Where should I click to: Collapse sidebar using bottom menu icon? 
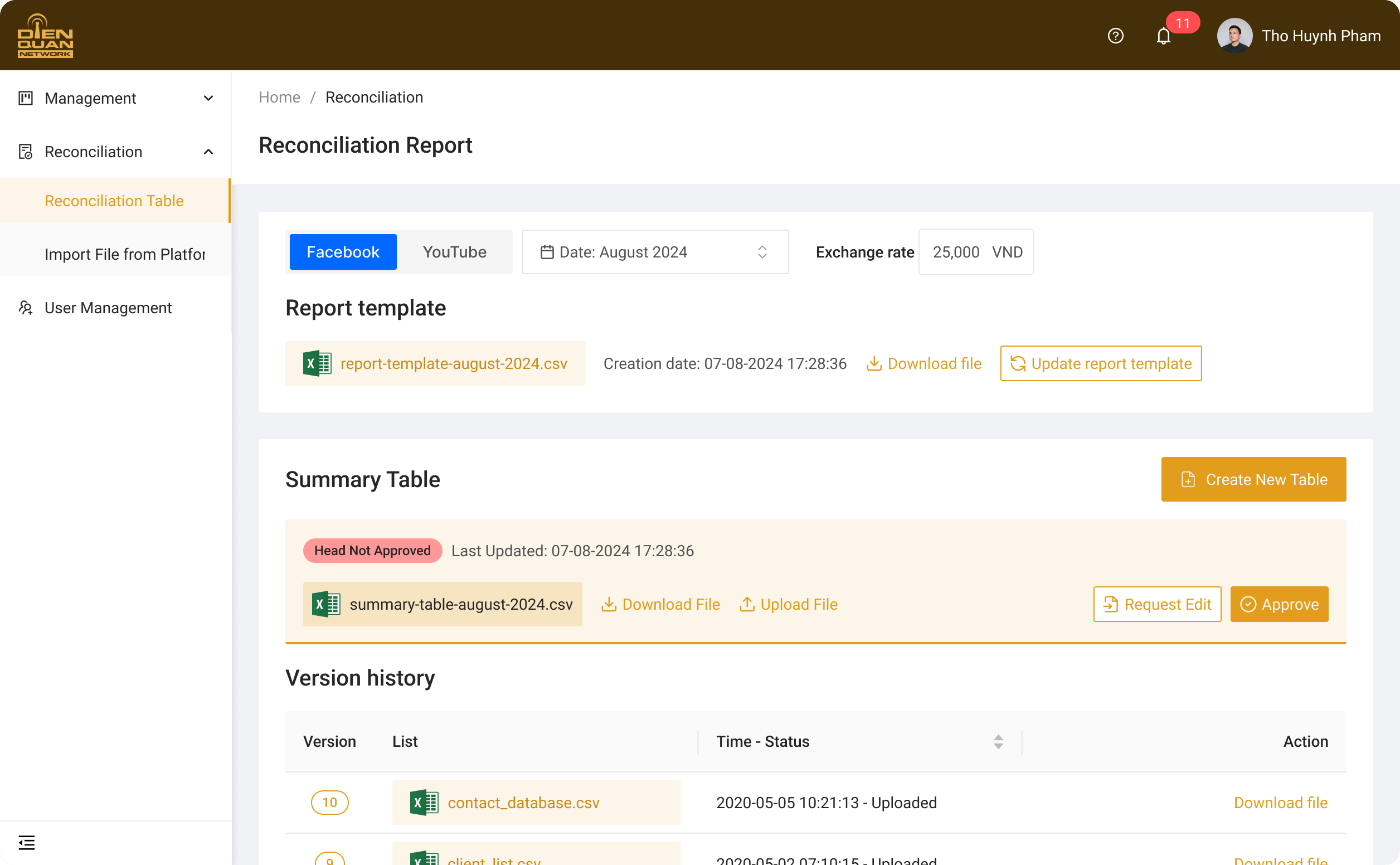[x=26, y=842]
